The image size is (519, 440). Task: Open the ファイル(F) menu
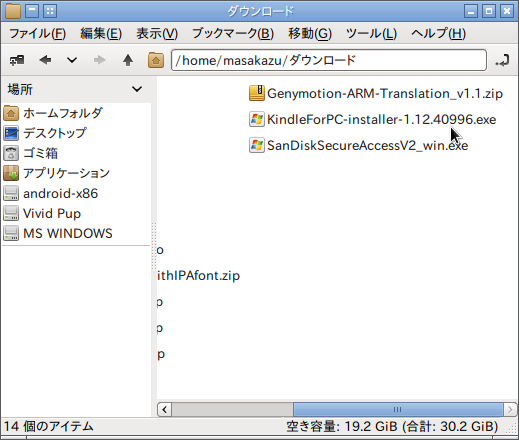(x=38, y=34)
